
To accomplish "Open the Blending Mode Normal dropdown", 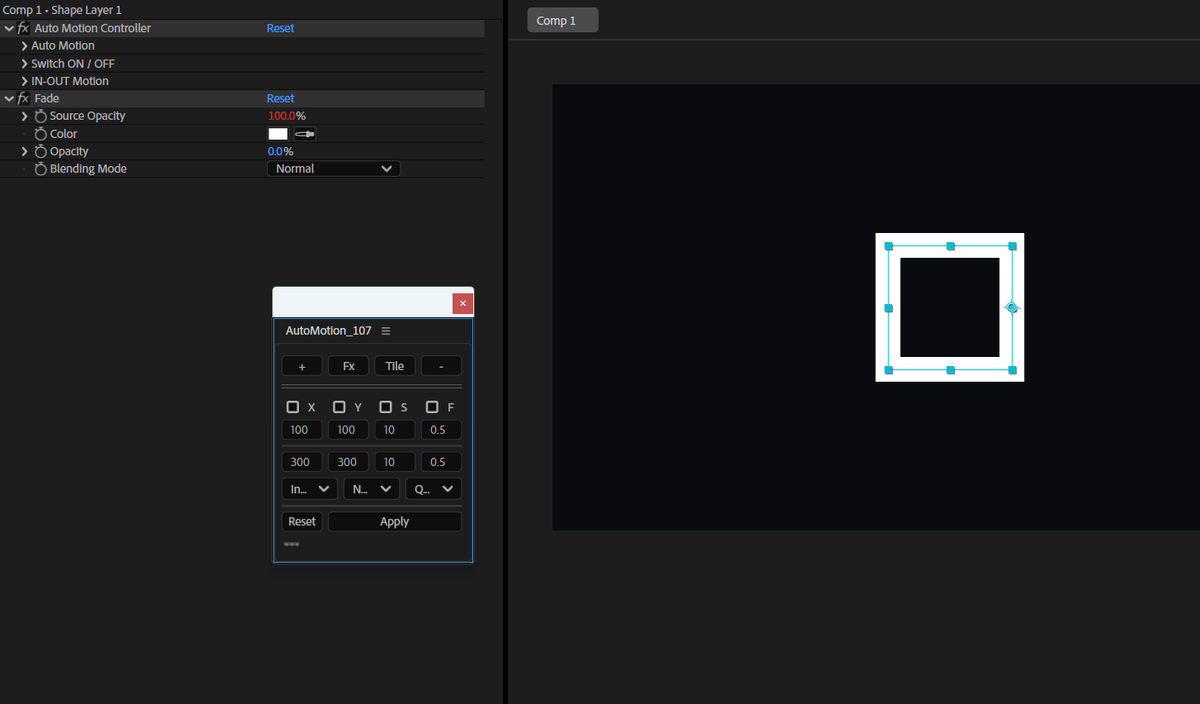I will click(333, 169).
